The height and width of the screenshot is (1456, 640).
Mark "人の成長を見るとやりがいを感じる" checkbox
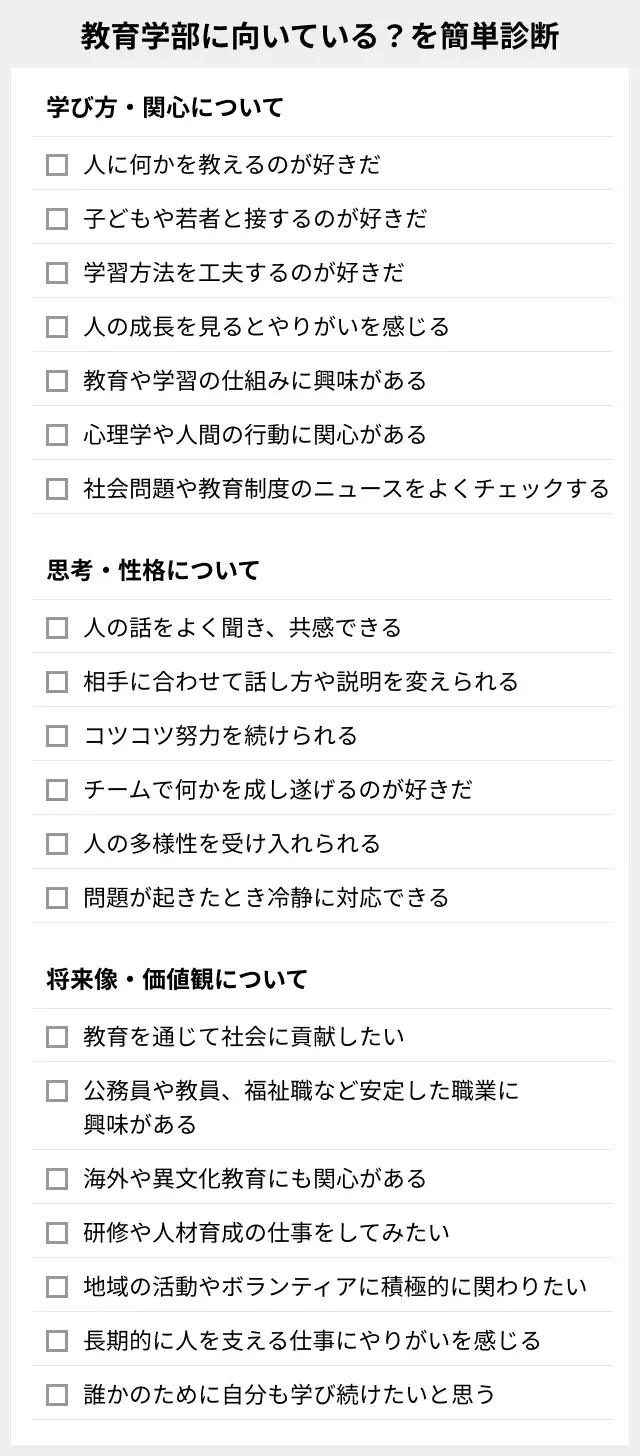[x=57, y=327]
